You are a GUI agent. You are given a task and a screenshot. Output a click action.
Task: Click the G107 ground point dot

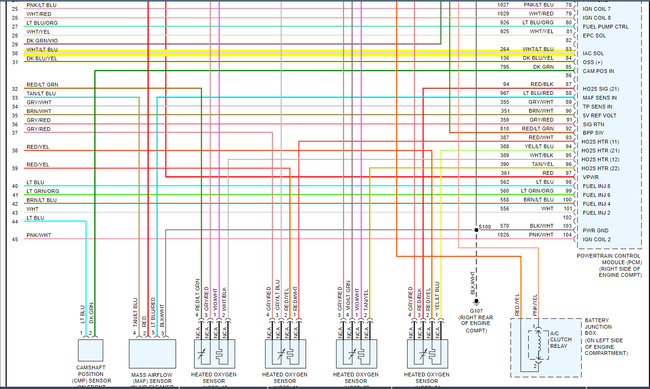(x=476, y=301)
